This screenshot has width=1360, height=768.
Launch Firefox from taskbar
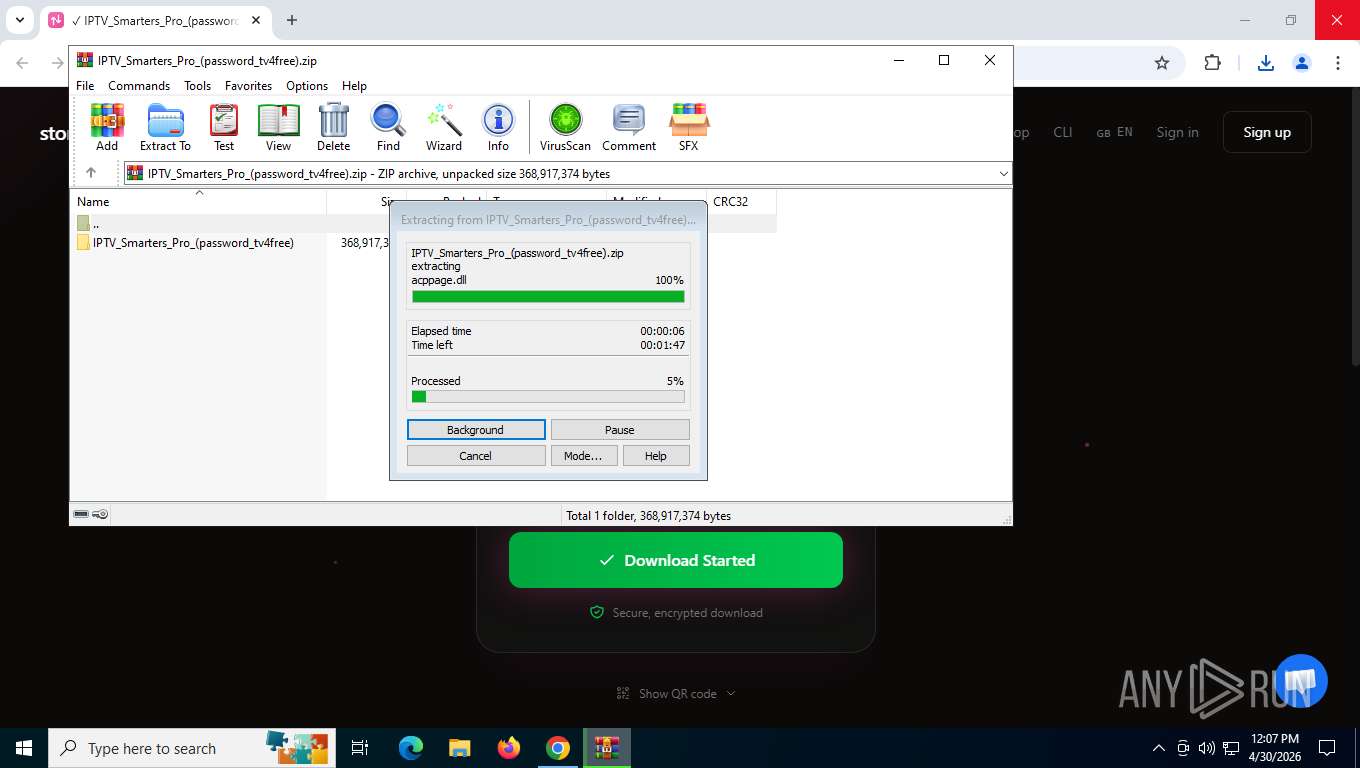coord(509,748)
